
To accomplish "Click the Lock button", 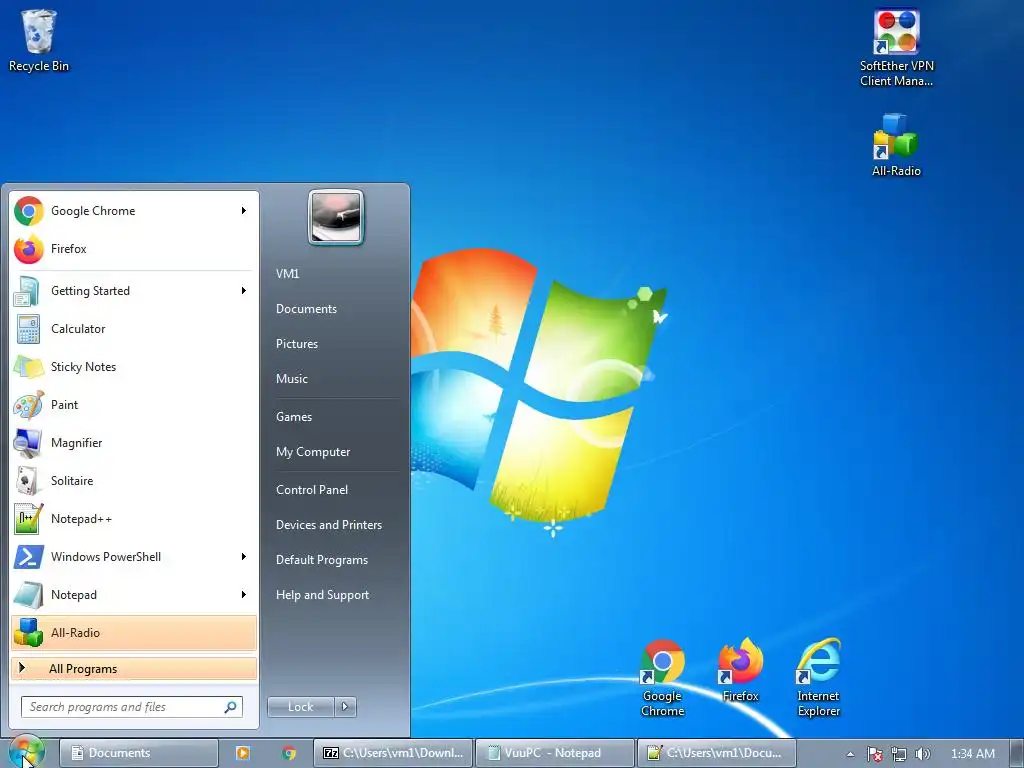I will pyautogui.click(x=301, y=706).
